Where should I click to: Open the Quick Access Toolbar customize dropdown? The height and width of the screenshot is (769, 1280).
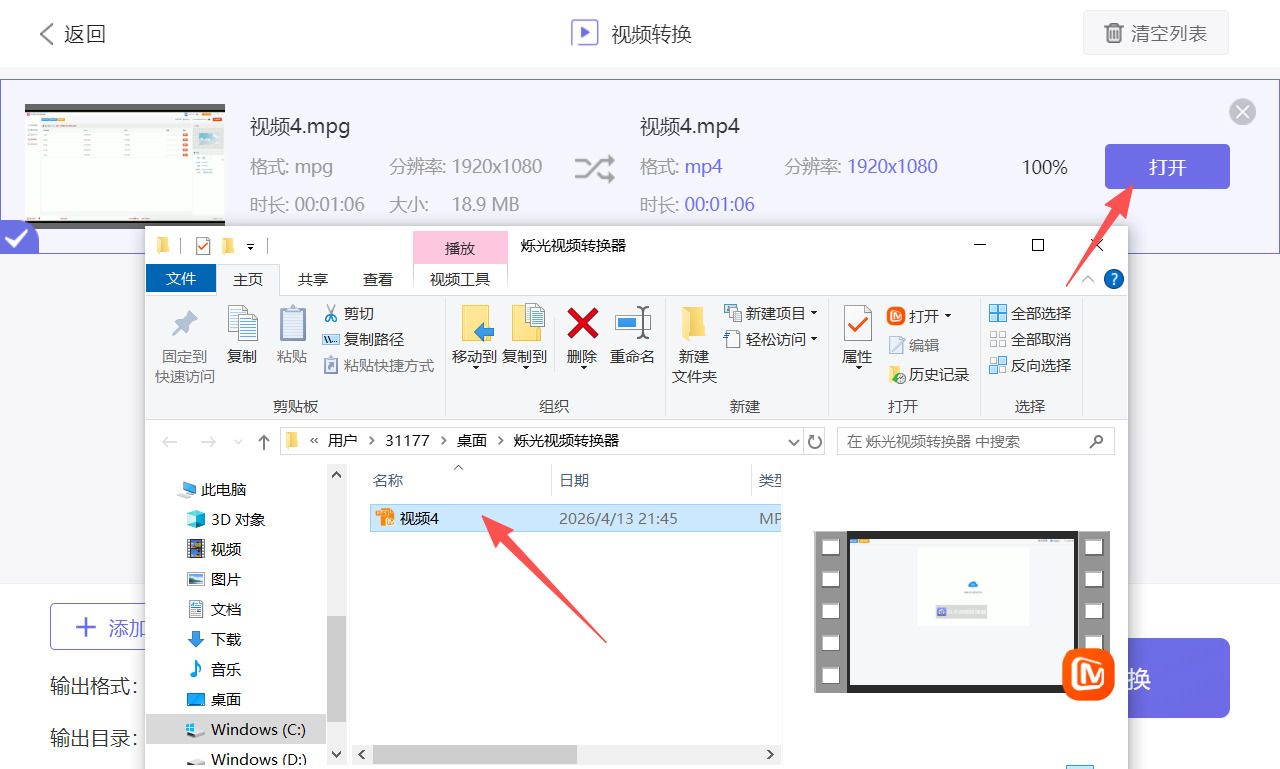(250, 246)
